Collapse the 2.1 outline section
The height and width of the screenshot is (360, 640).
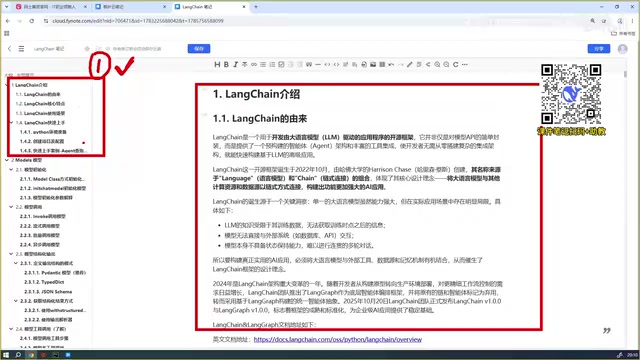click(x=11, y=169)
